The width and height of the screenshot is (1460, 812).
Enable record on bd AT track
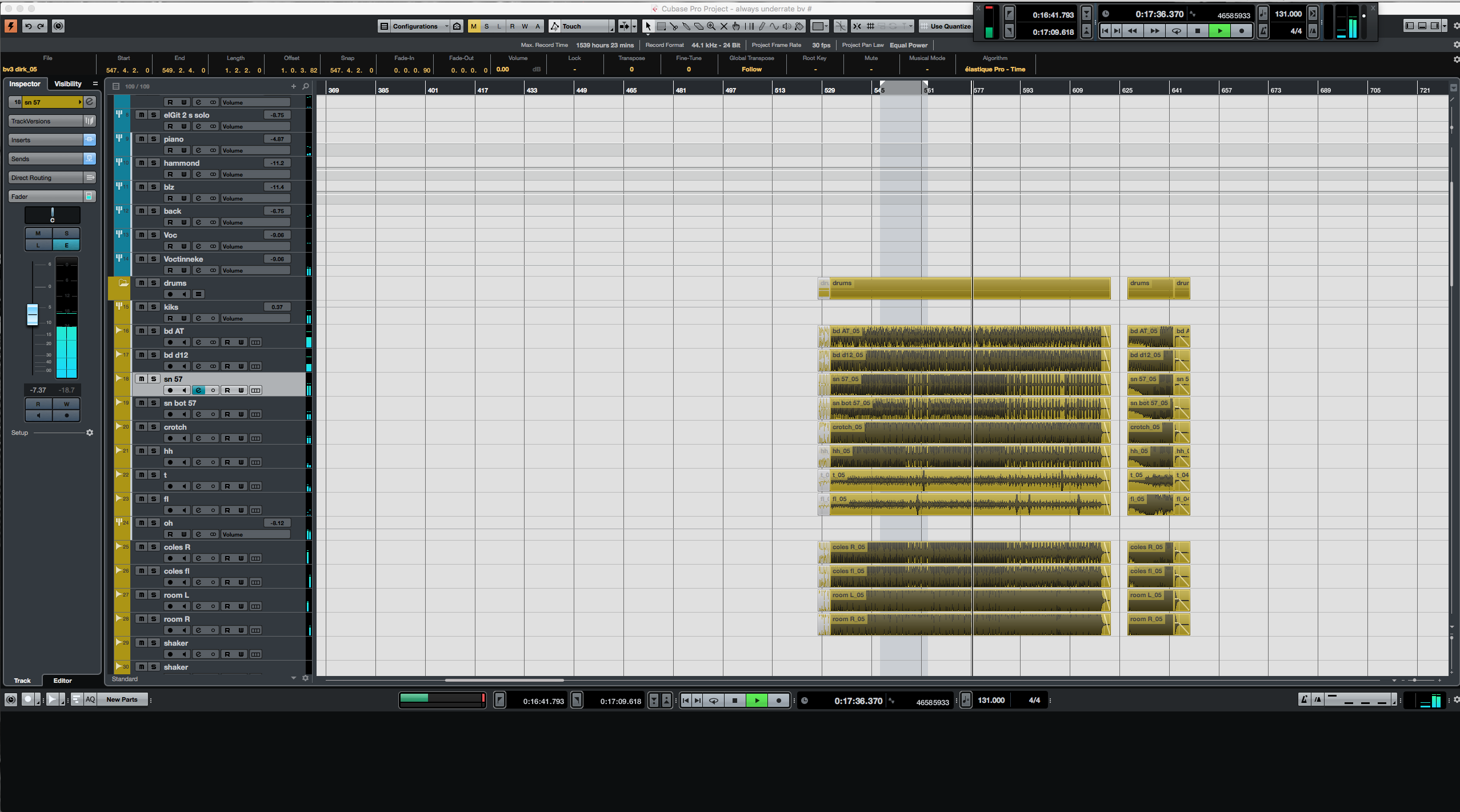tap(170, 342)
